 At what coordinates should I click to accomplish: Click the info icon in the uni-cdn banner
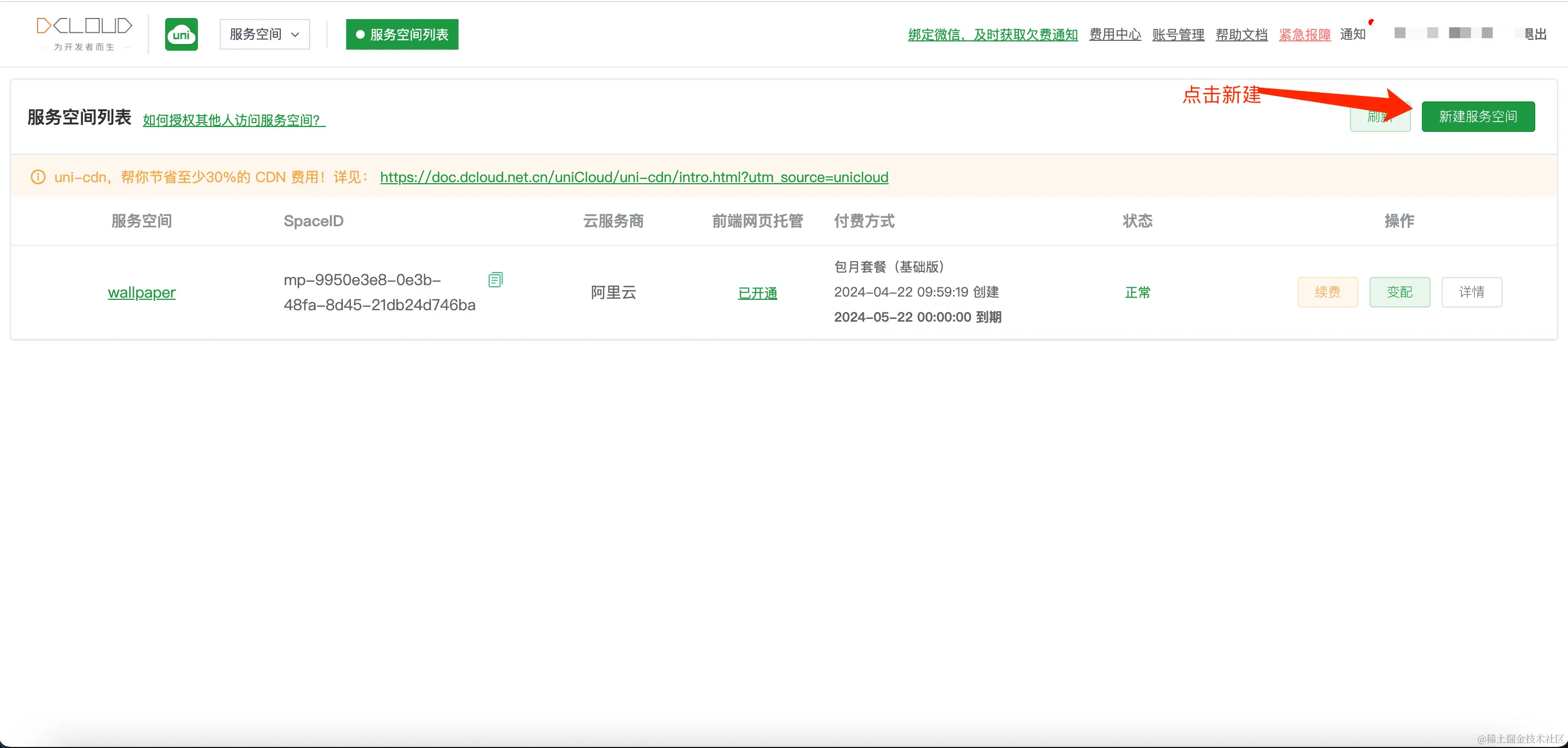pyautogui.click(x=37, y=177)
